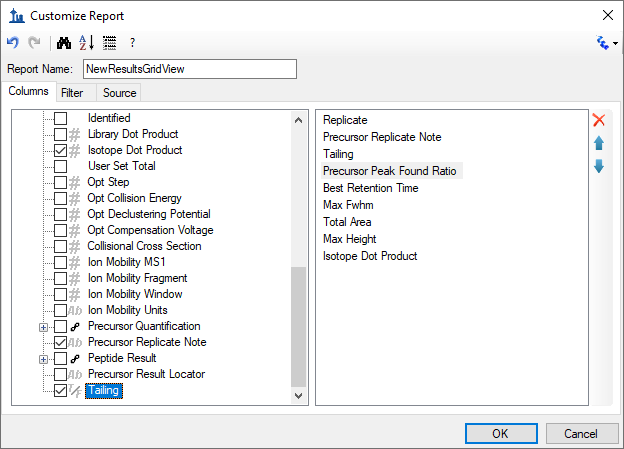Screen dimensions: 624x449
Task: Move the selected column down with the blue arrow
Action: tap(599, 166)
